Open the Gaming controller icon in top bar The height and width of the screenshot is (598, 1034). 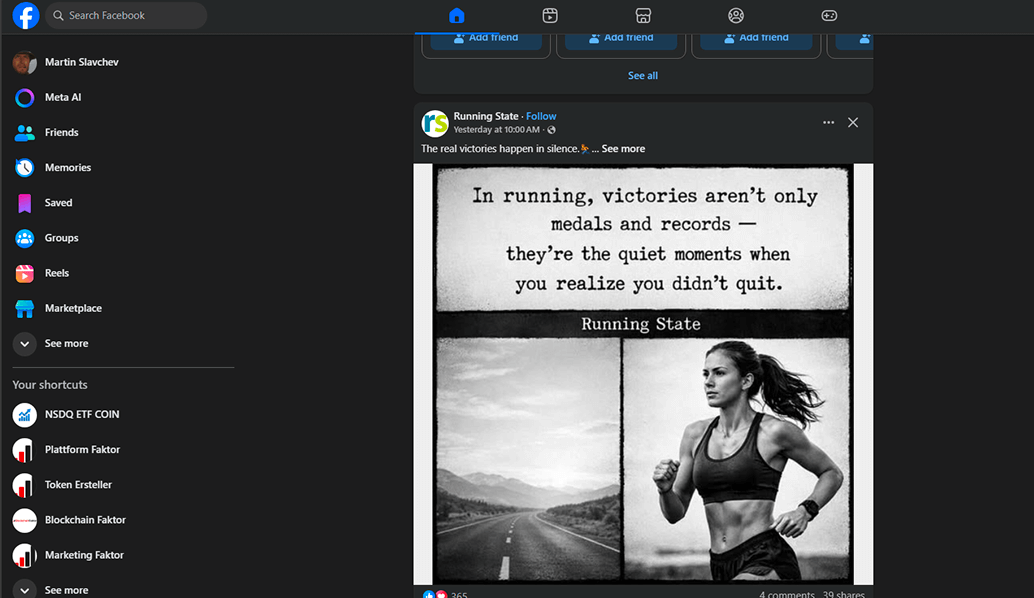(x=829, y=16)
